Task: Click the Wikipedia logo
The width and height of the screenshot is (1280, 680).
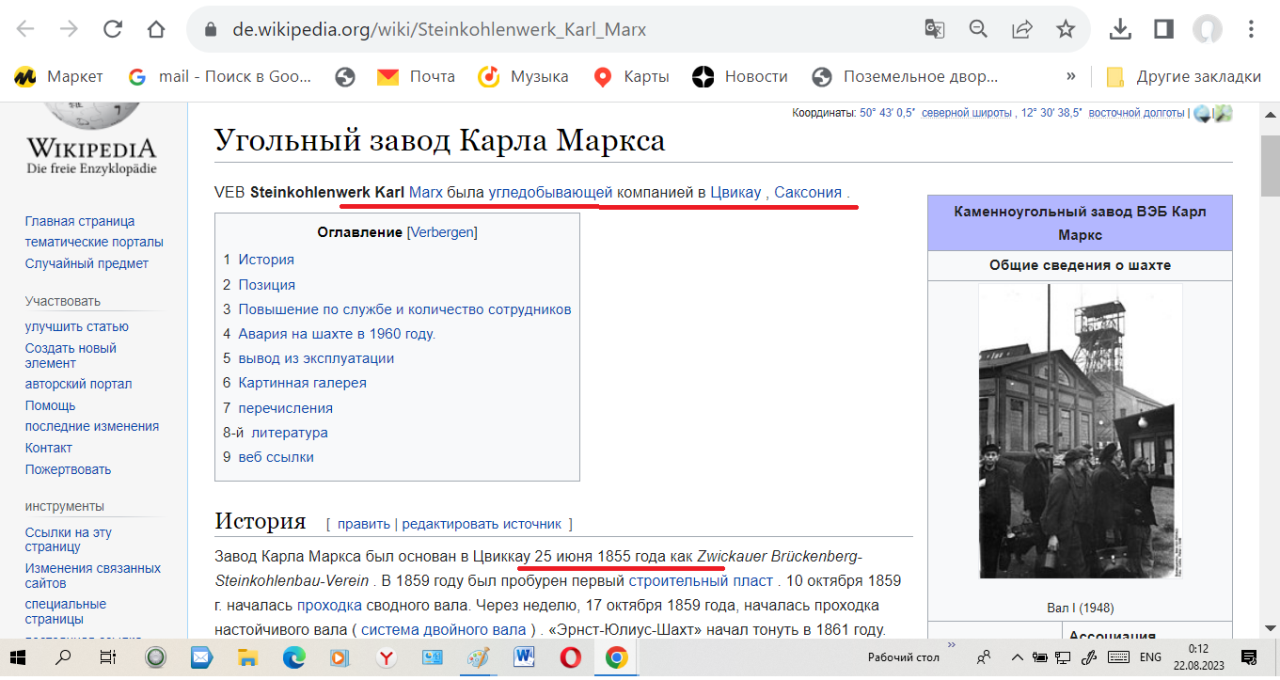Action: [92, 140]
